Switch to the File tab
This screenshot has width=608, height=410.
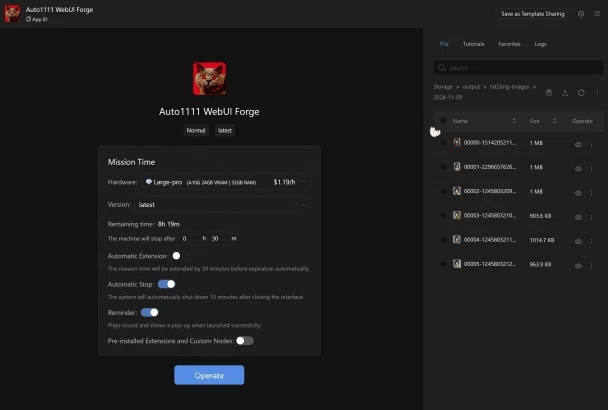click(x=444, y=44)
